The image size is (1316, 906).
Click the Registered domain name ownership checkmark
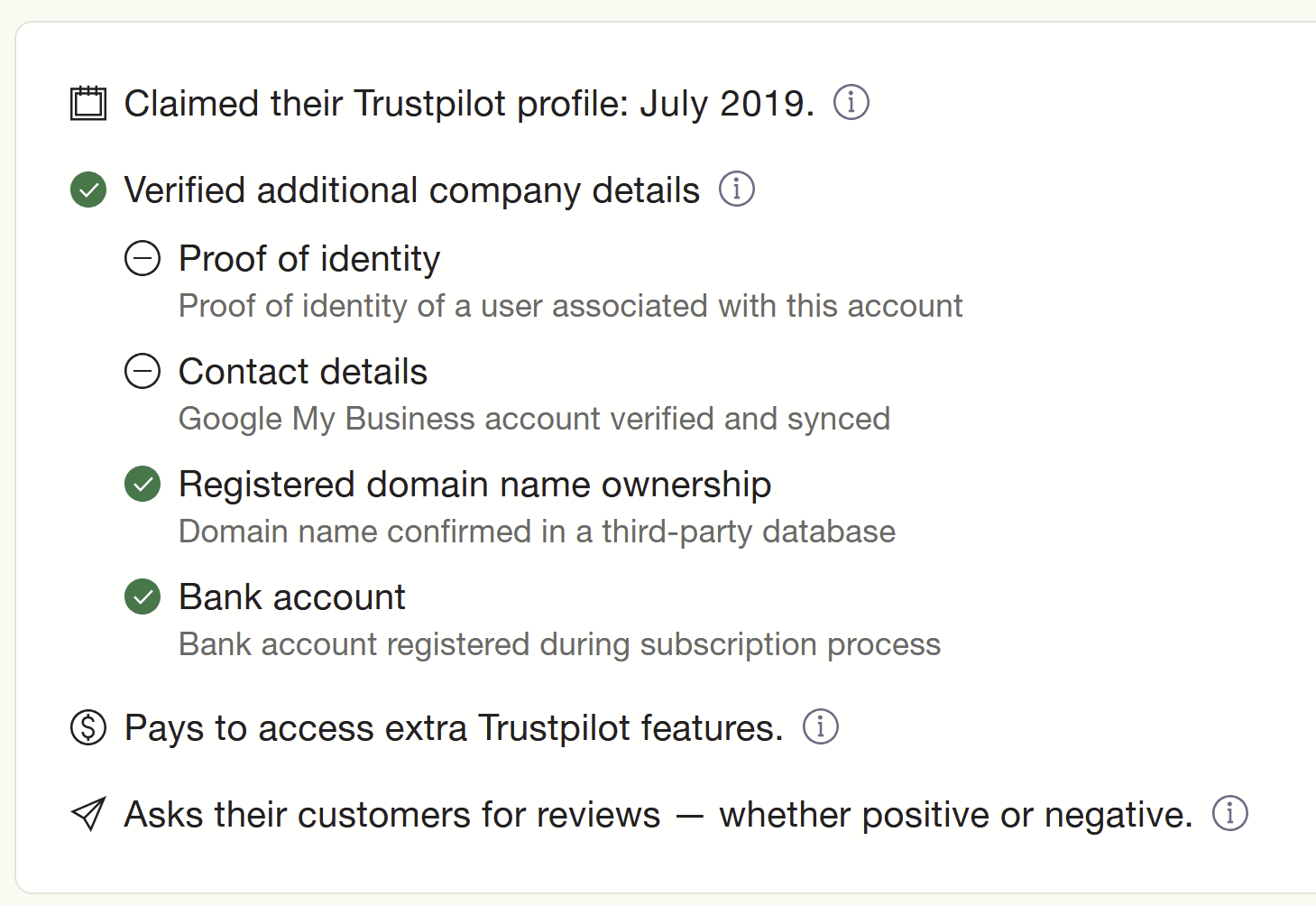[143, 484]
